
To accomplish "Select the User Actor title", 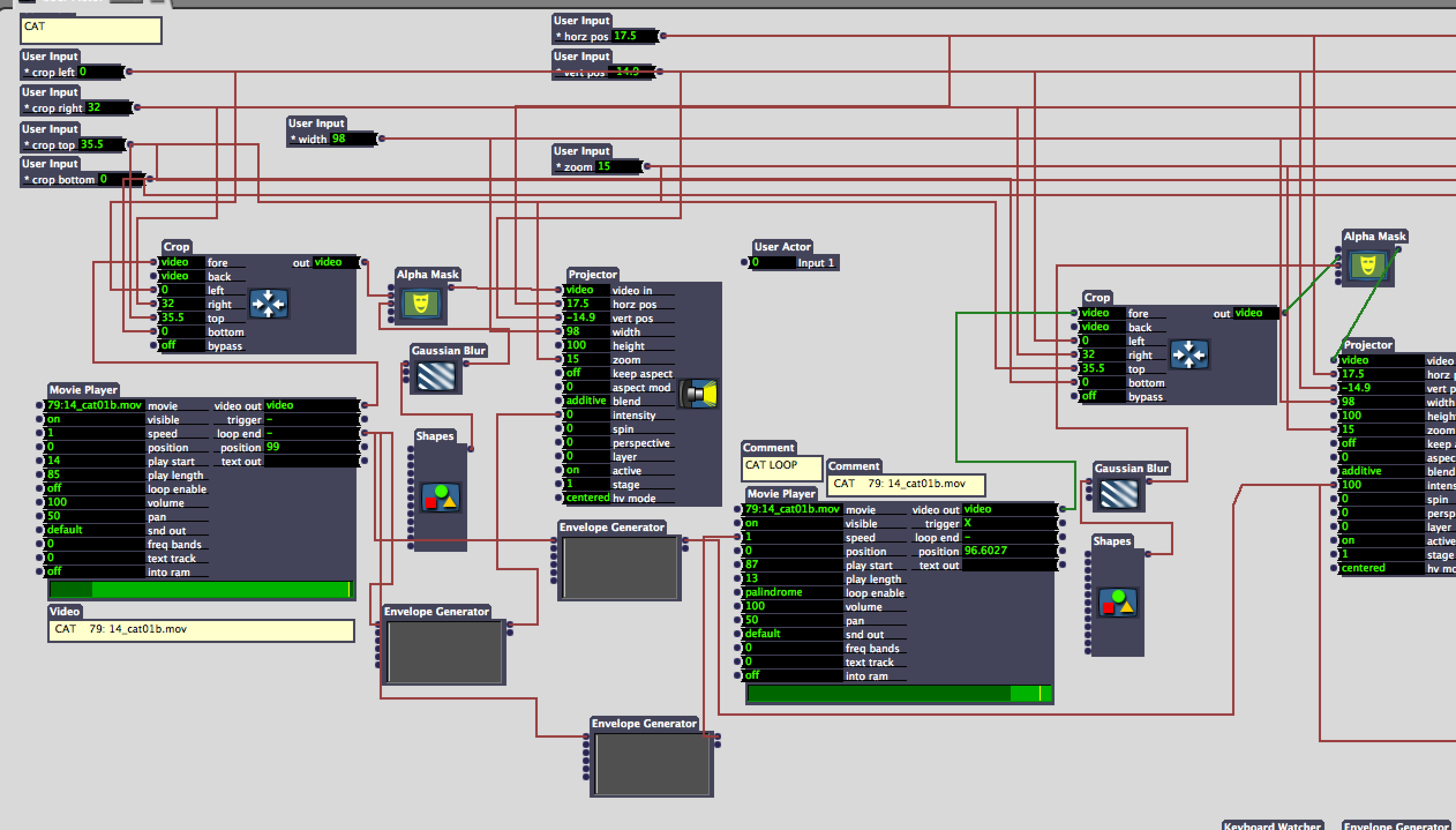I will [782, 246].
